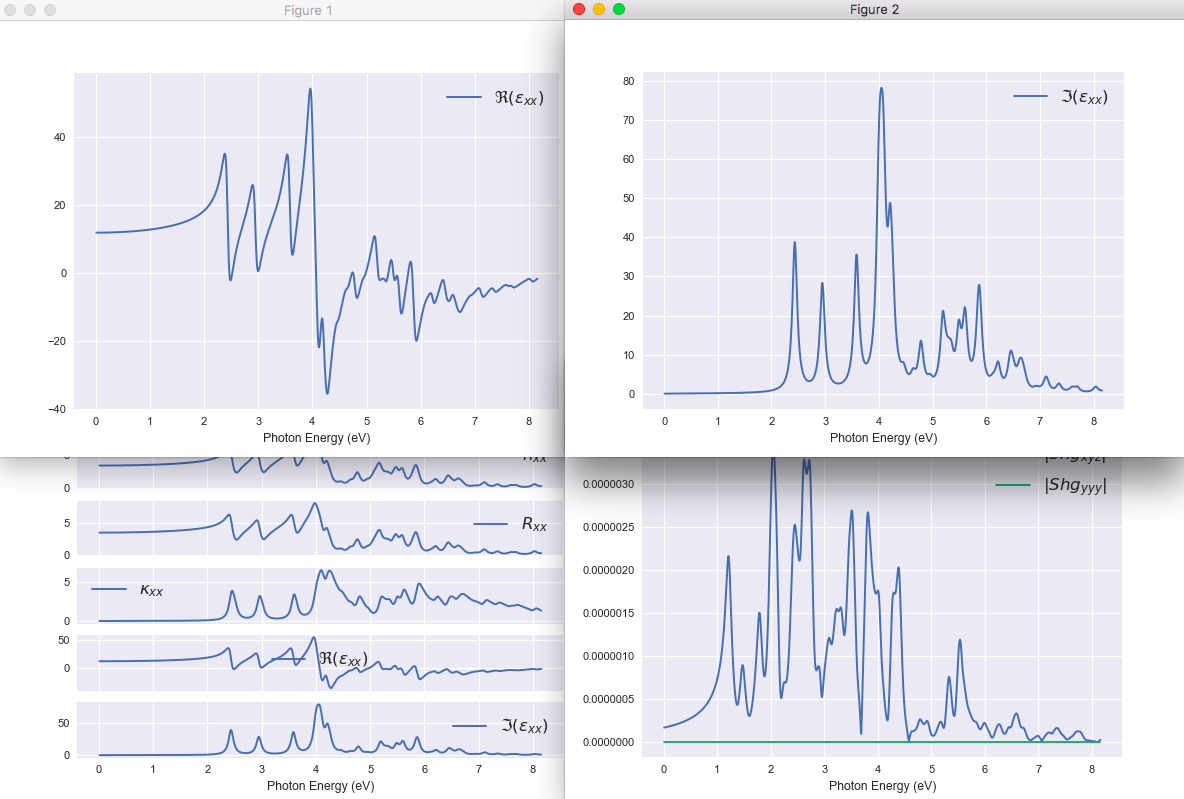Click the blue legend line in Figure 2
The height and width of the screenshot is (799, 1184).
point(1030,96)
